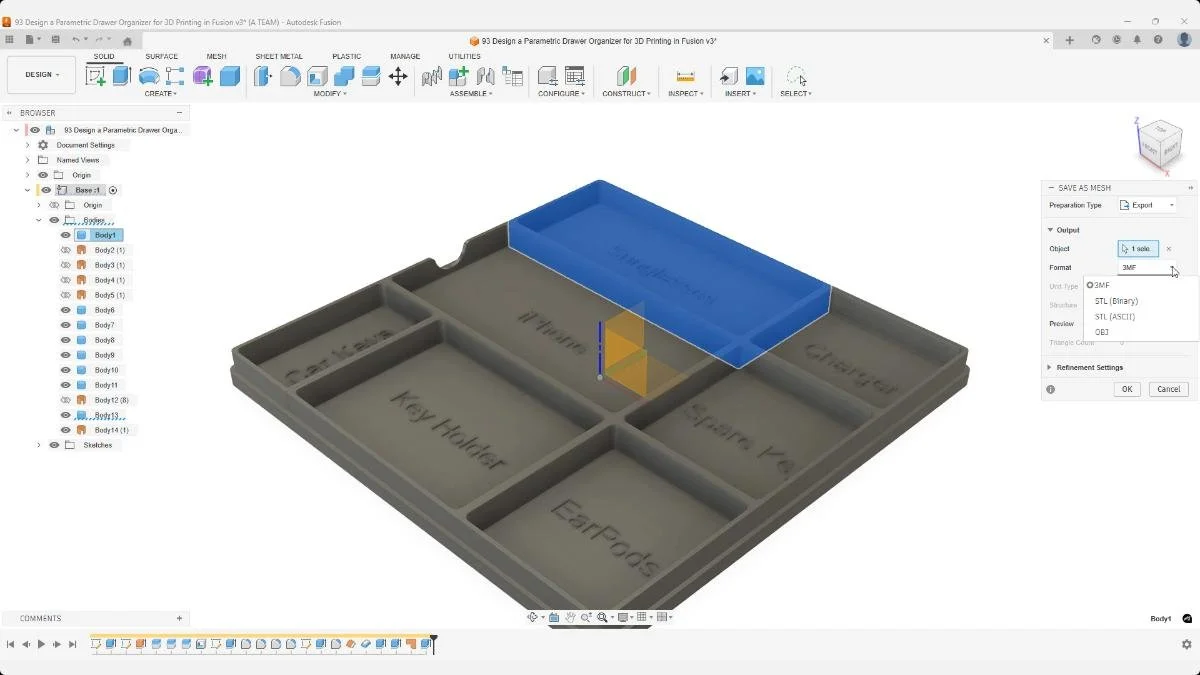This screenshot has width=1200, height=675.
Task: Expand the Refinement Settings section
Action: (1090, 367)
